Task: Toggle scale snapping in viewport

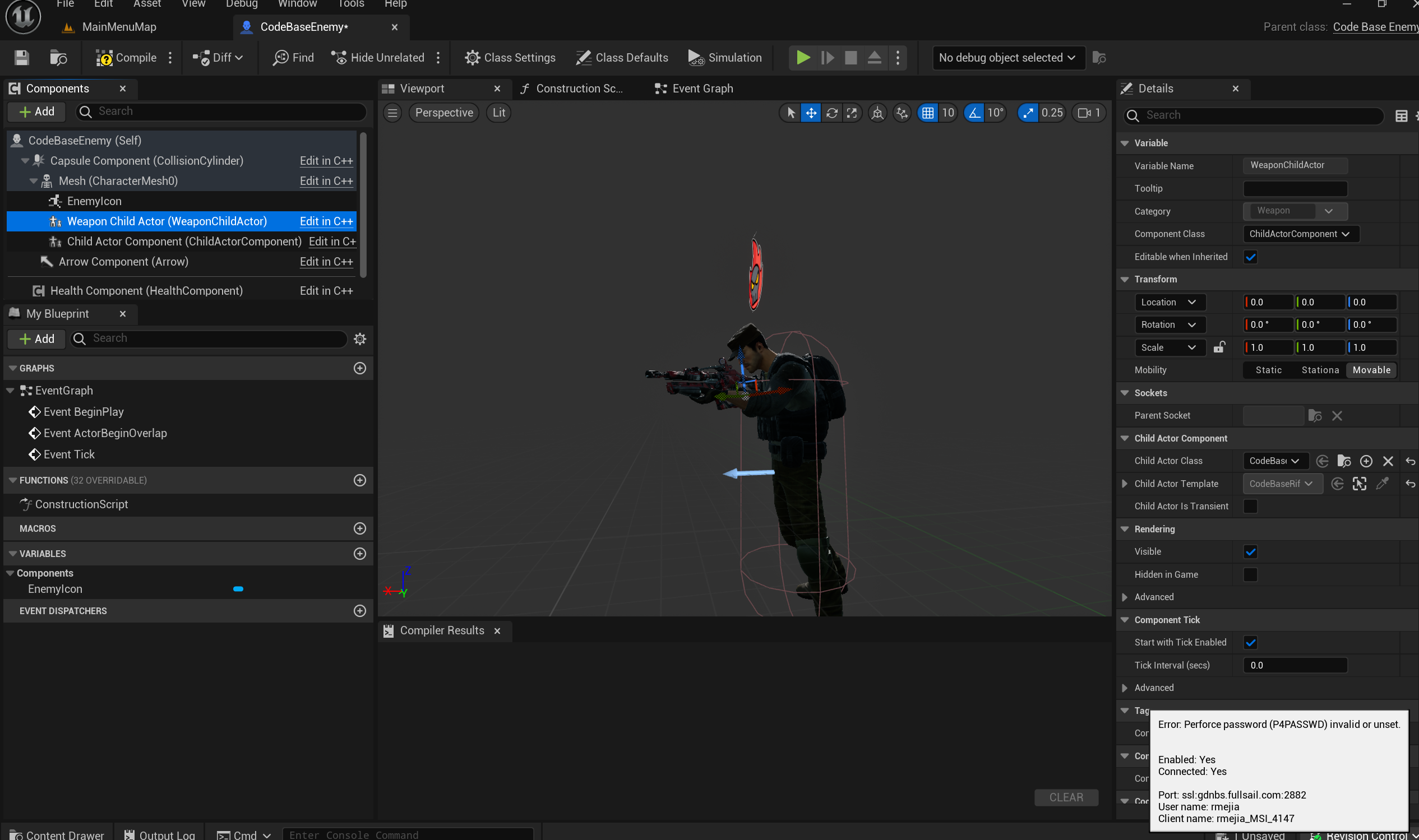Action: (1028, 113)
